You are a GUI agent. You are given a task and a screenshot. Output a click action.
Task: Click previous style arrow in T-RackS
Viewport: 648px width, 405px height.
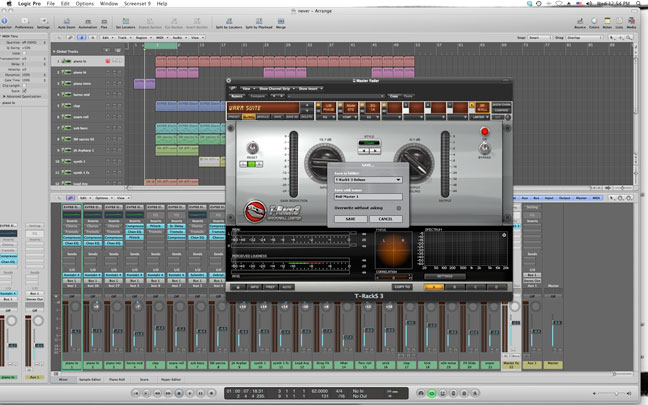(x=364, y=151)
